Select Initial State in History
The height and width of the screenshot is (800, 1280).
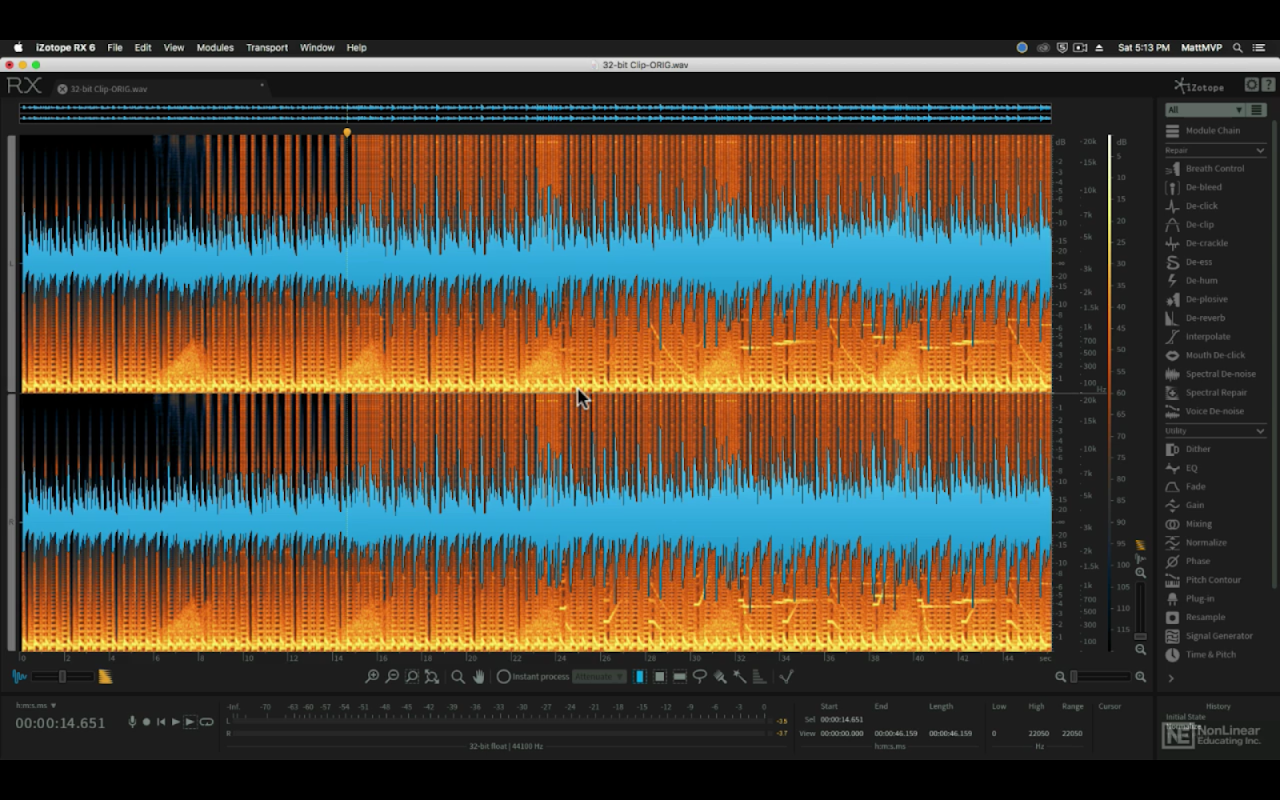tap(1186, 717)
